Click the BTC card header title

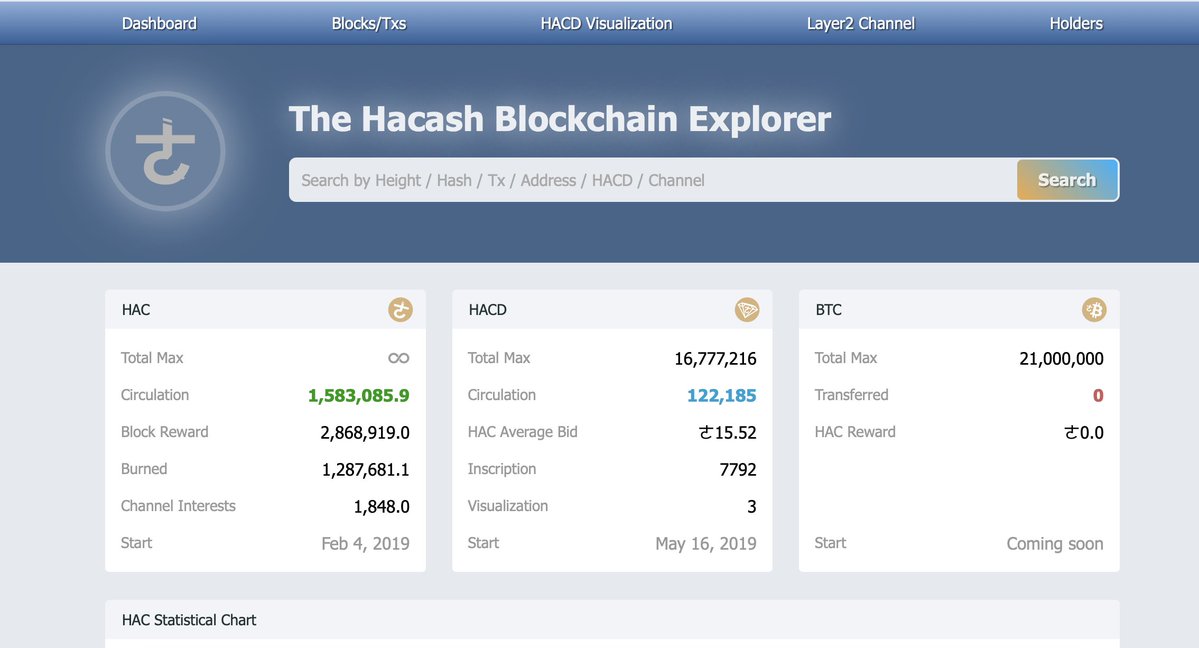(x=829, y=310)
